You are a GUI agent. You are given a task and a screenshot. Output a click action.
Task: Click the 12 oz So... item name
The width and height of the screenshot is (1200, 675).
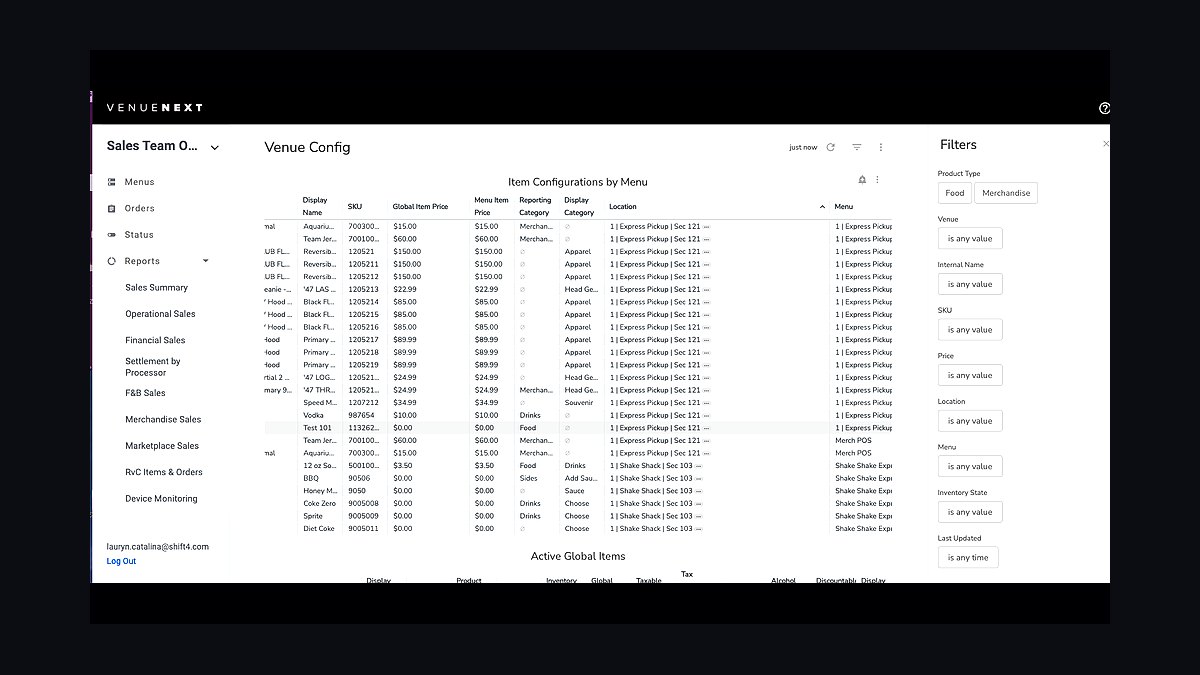tap(320, 466)
